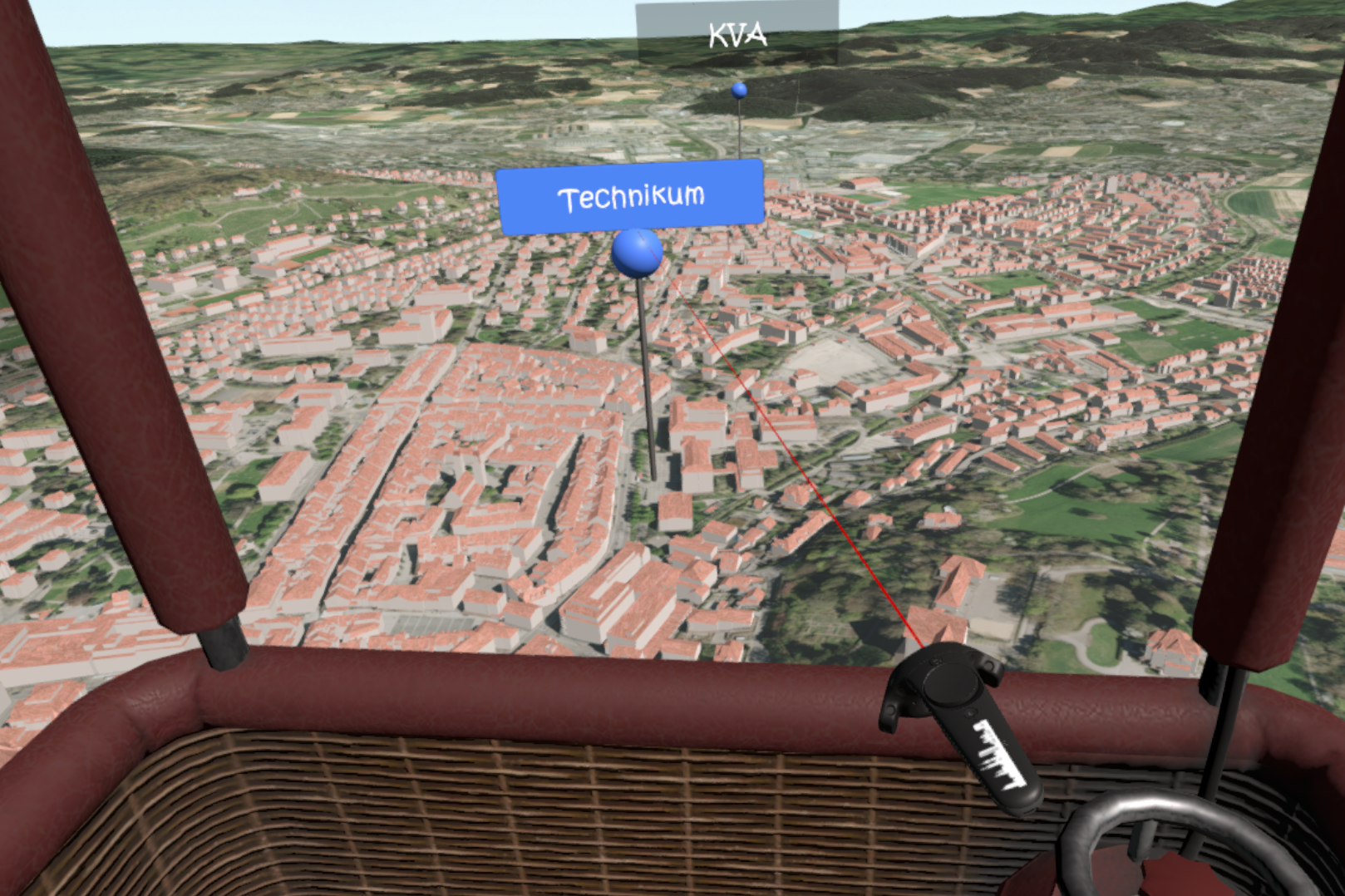The image size is (1345, 896).
Task: Select the grey KVA label
Action: (737, 34)
